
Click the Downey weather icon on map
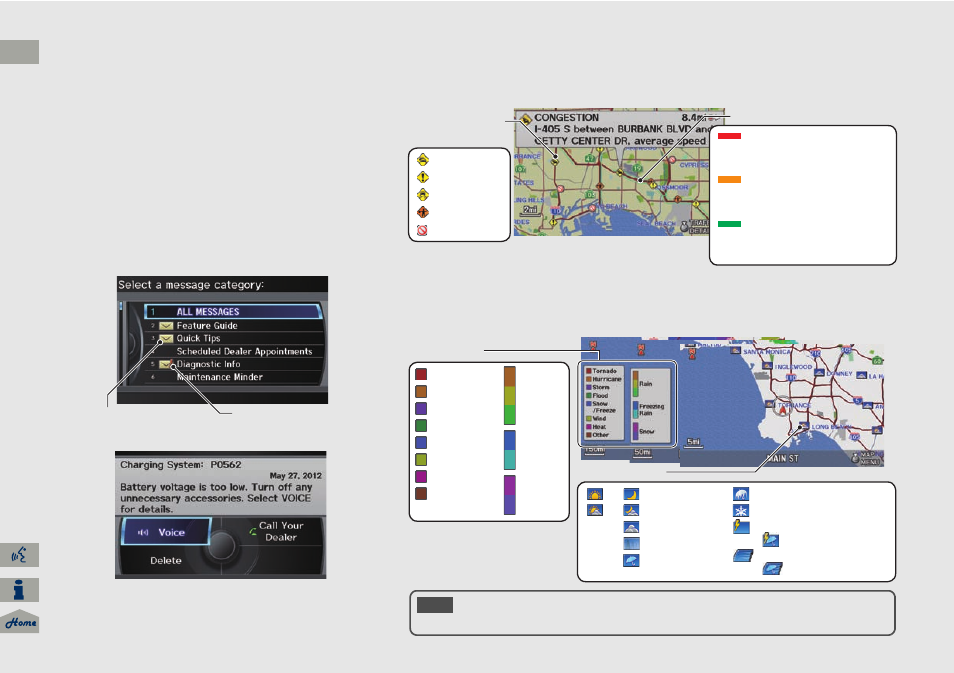pyautogui.click(x=819, y=372)
